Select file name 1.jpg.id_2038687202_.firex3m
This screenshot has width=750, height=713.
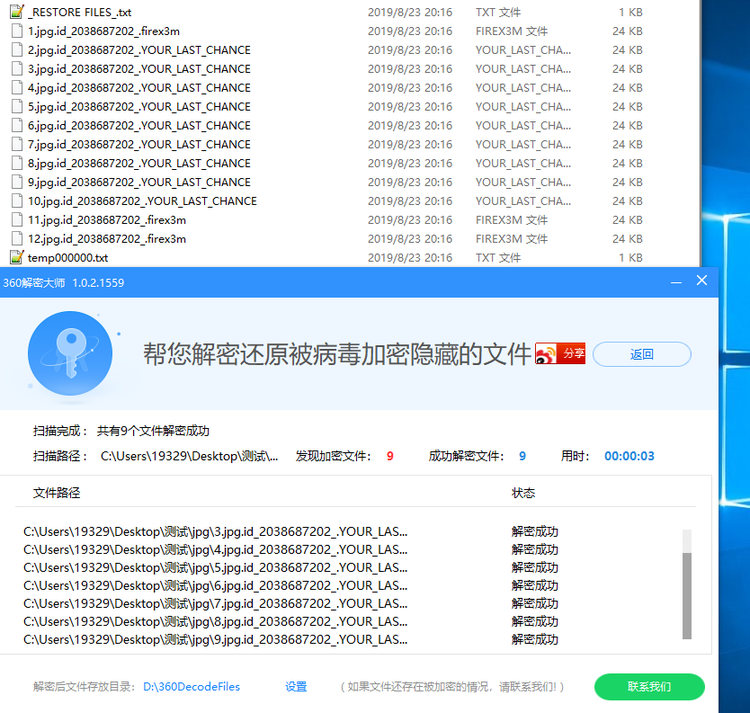coord(104,31)
